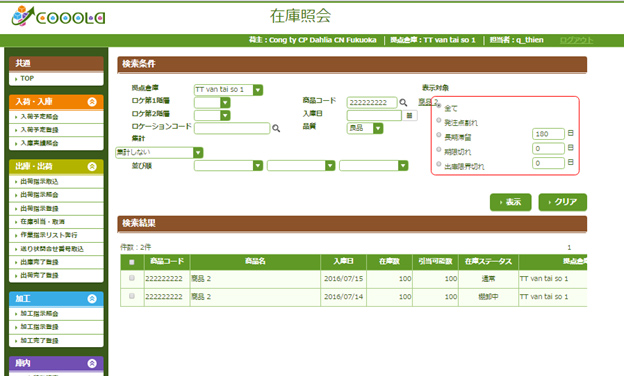Select the 全て radio button

439,106
